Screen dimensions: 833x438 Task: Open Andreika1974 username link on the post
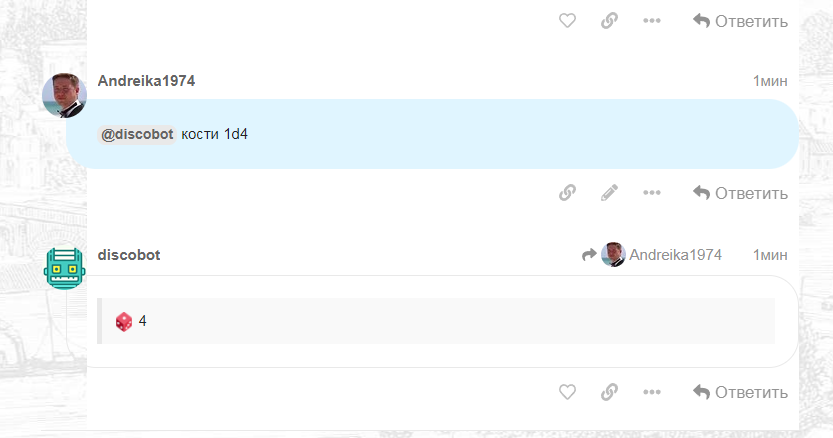[146, 81]
